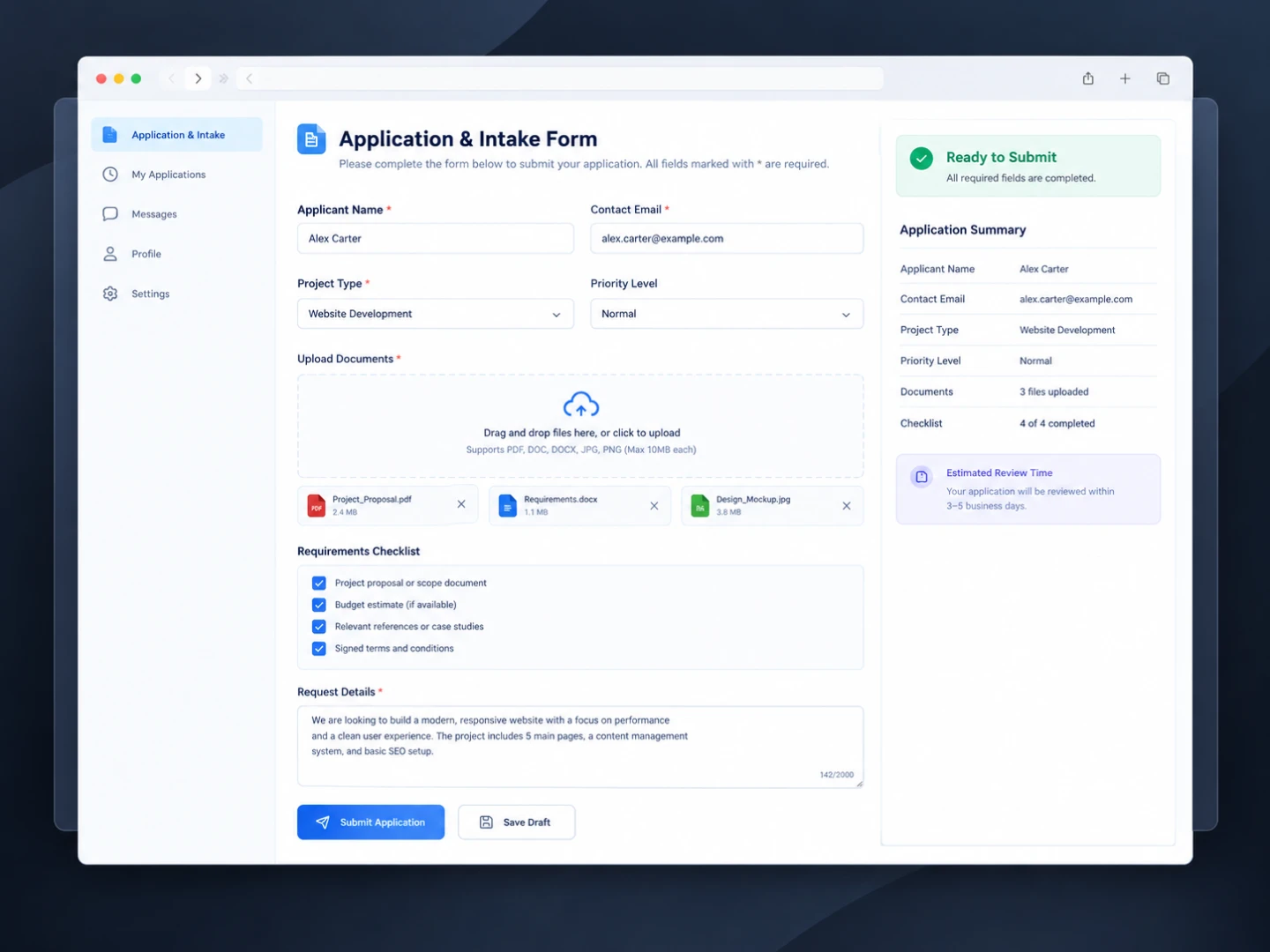
Task: Click the Project_Proposal.pdf file icon
Action: (317, 506)
